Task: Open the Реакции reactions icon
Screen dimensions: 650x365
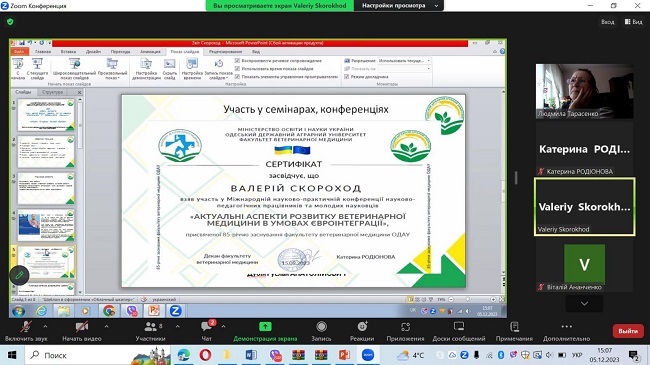Action: (362, 327)
